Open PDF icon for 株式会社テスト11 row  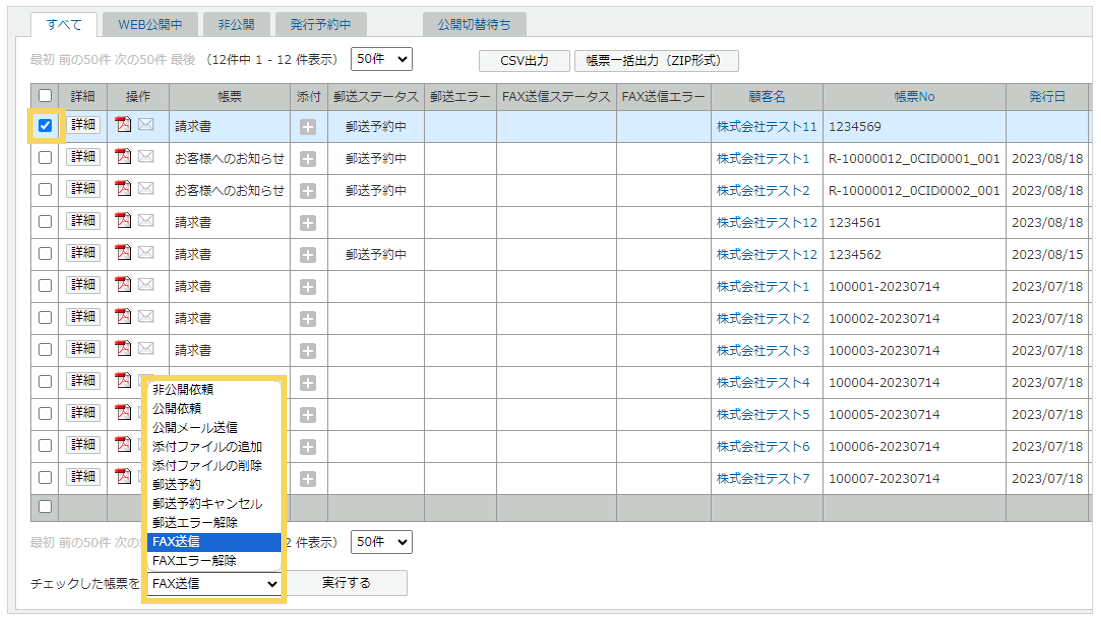124,126
